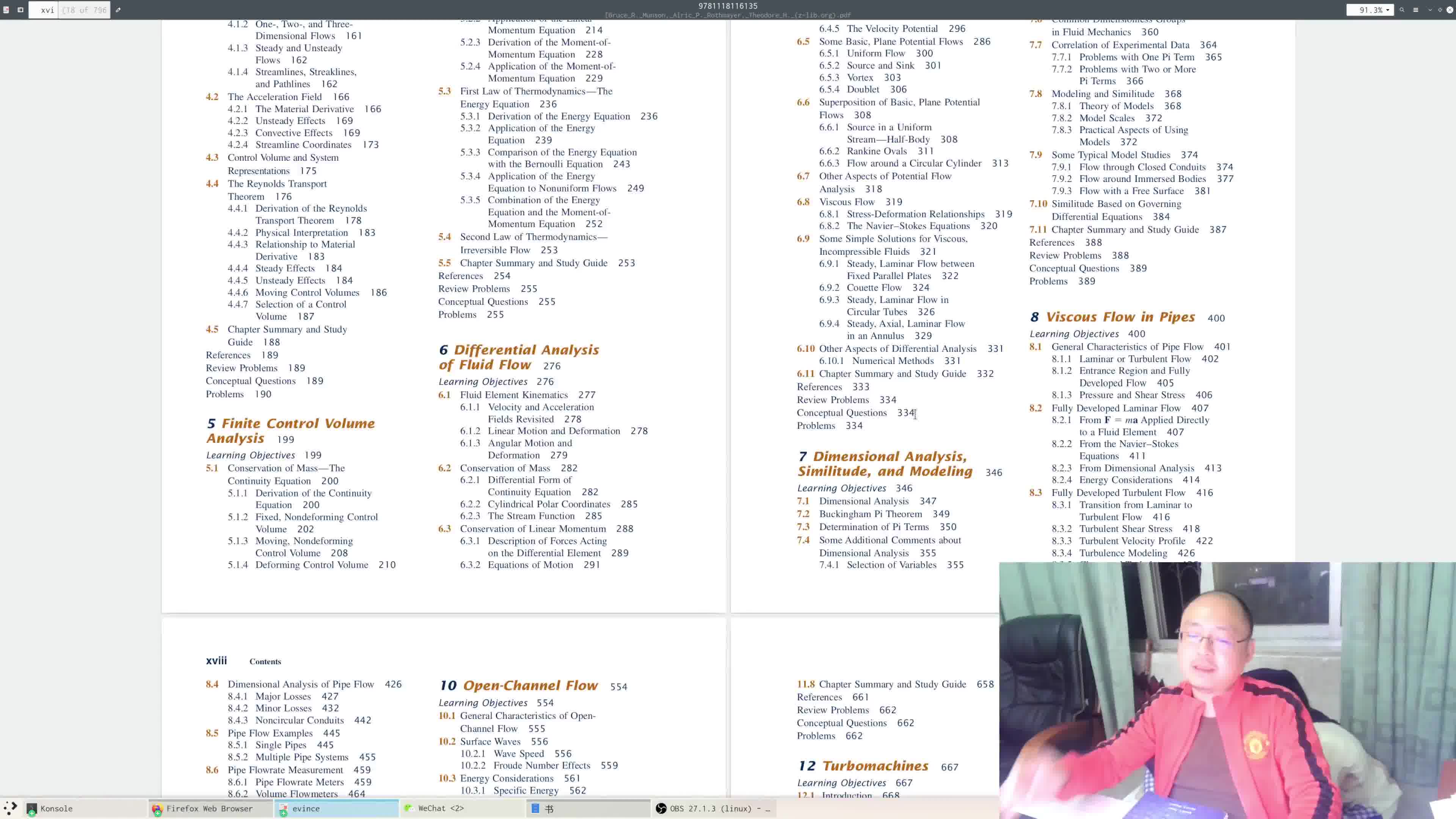Click entry 6.3 Conservation of Linear Momentum
1456x819 pixels.
point(535,529)
